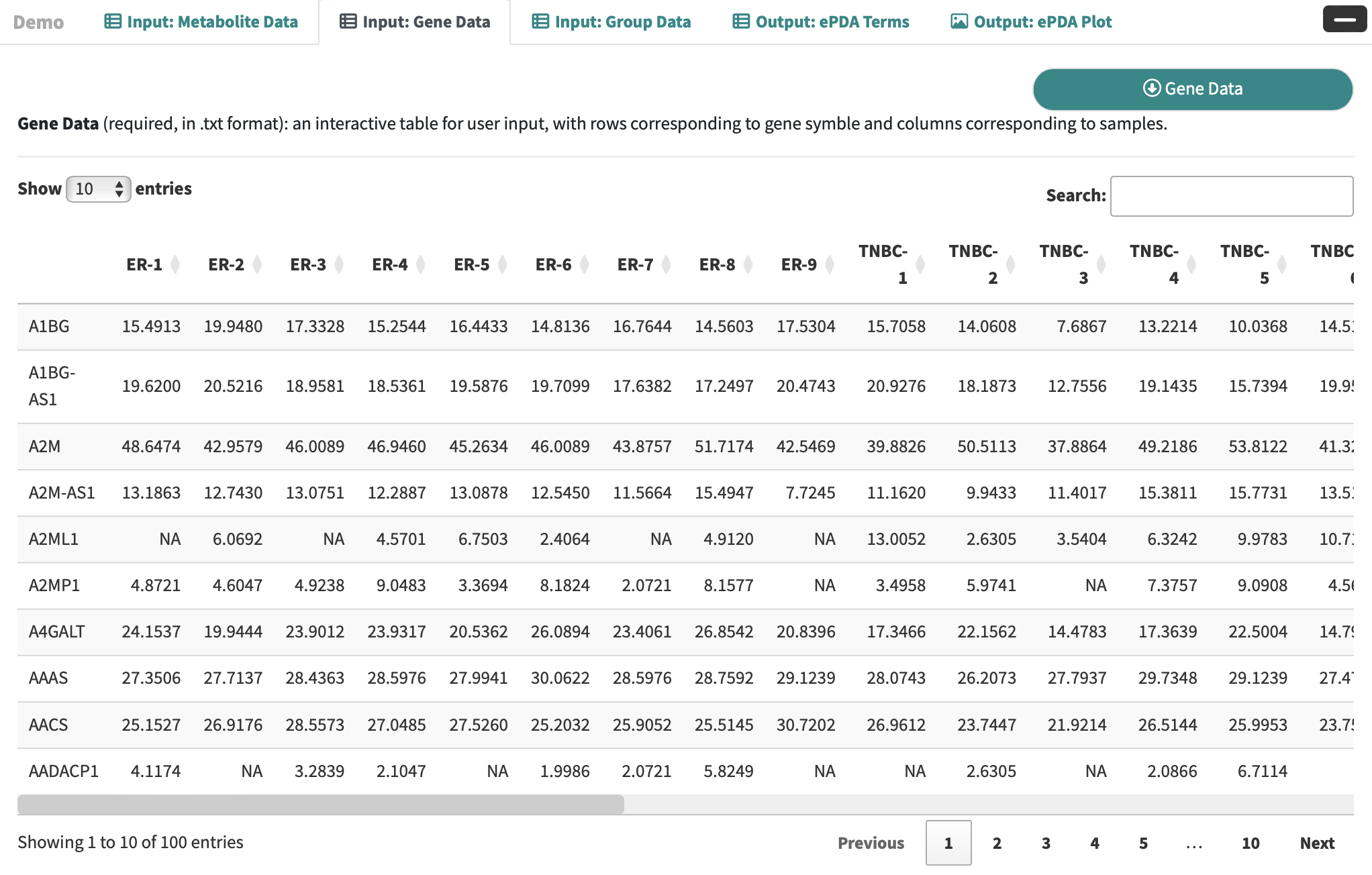Sort table by ER-3 column arrows
1372x875 pixels.
coord(339,264)
